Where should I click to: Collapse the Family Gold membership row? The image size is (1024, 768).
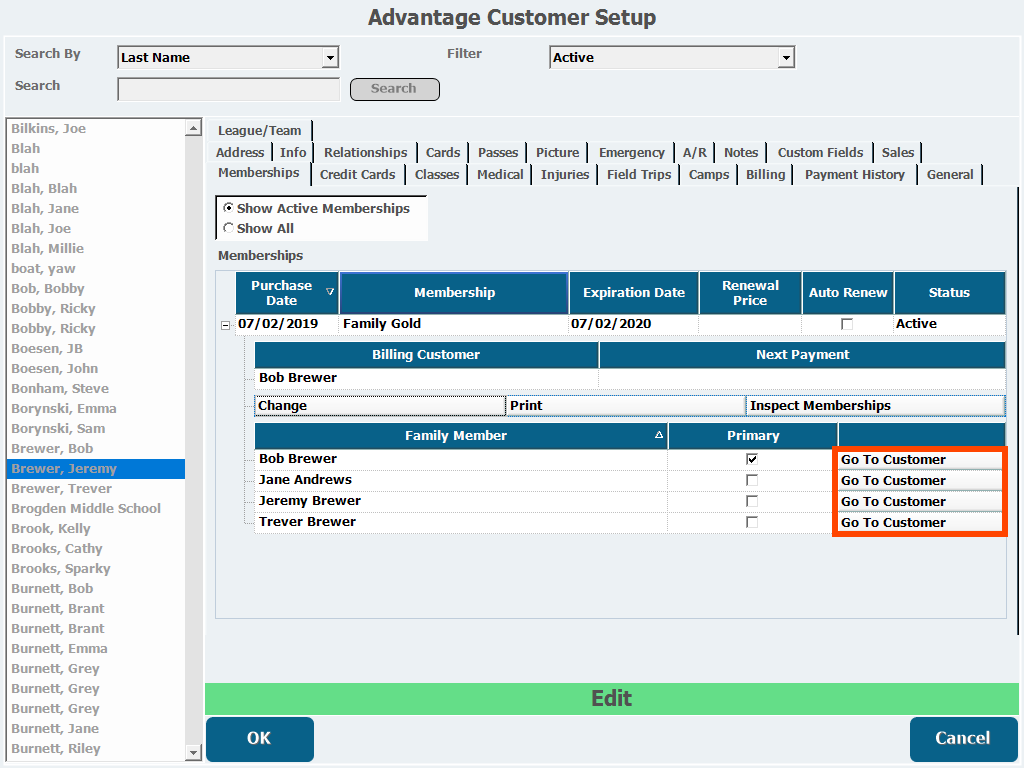pyautogui.click(x=225, y=325)
